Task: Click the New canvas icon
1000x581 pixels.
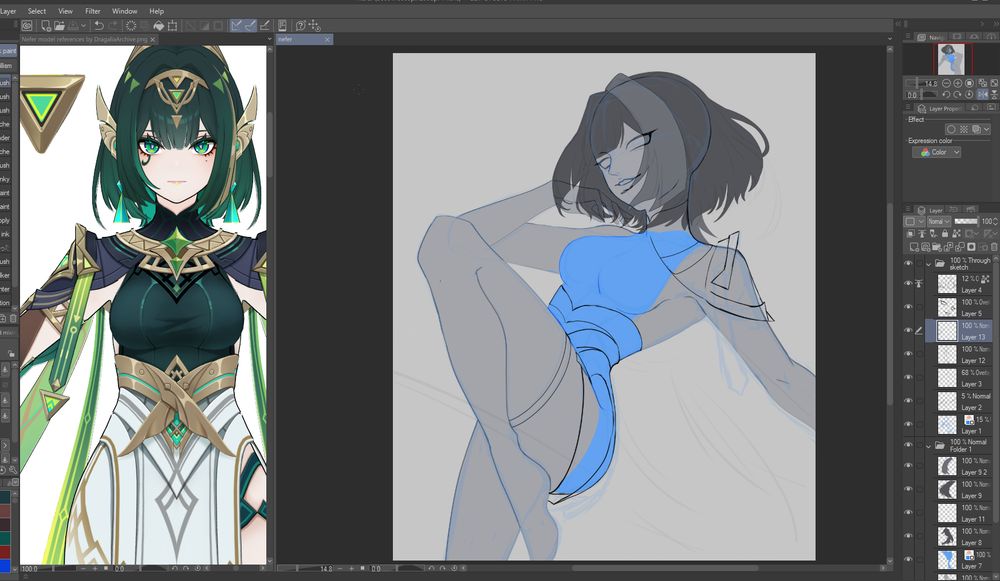Action: coord(46,26)
